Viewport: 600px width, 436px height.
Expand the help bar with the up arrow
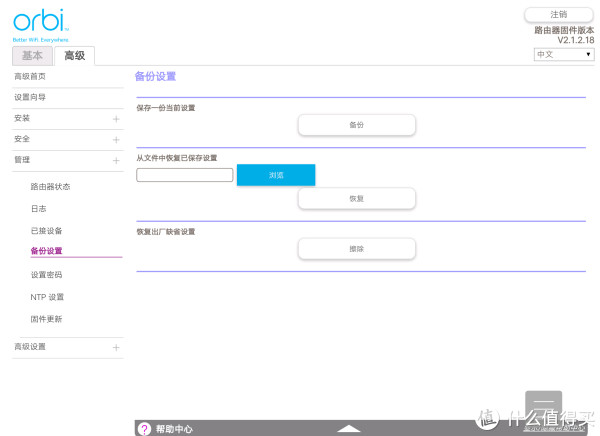pos(348,428)
